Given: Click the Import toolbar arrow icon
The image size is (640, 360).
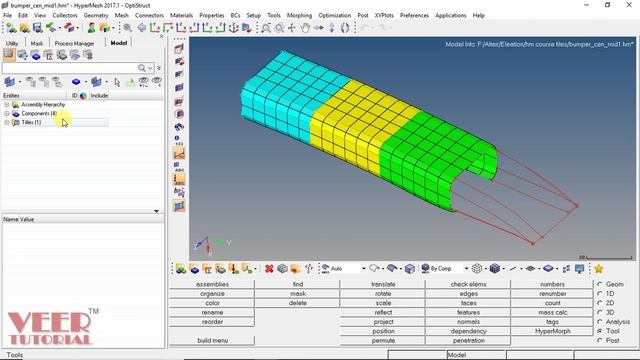Looking at the screenshot, I should coord(51,28).
